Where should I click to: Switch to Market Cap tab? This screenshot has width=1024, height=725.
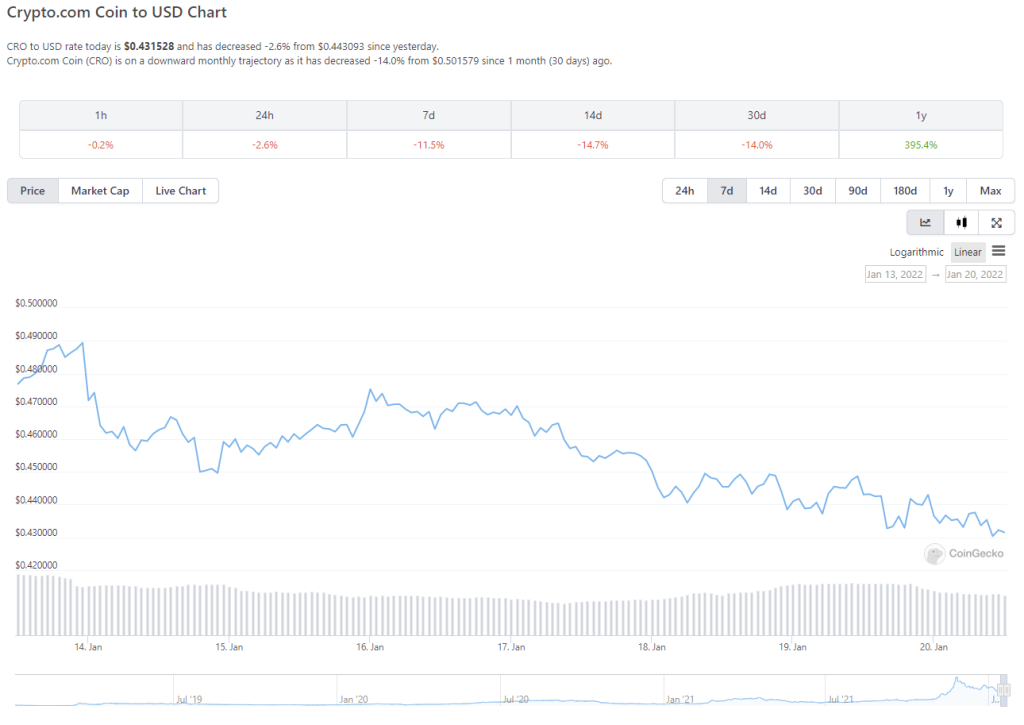point(100,191)
